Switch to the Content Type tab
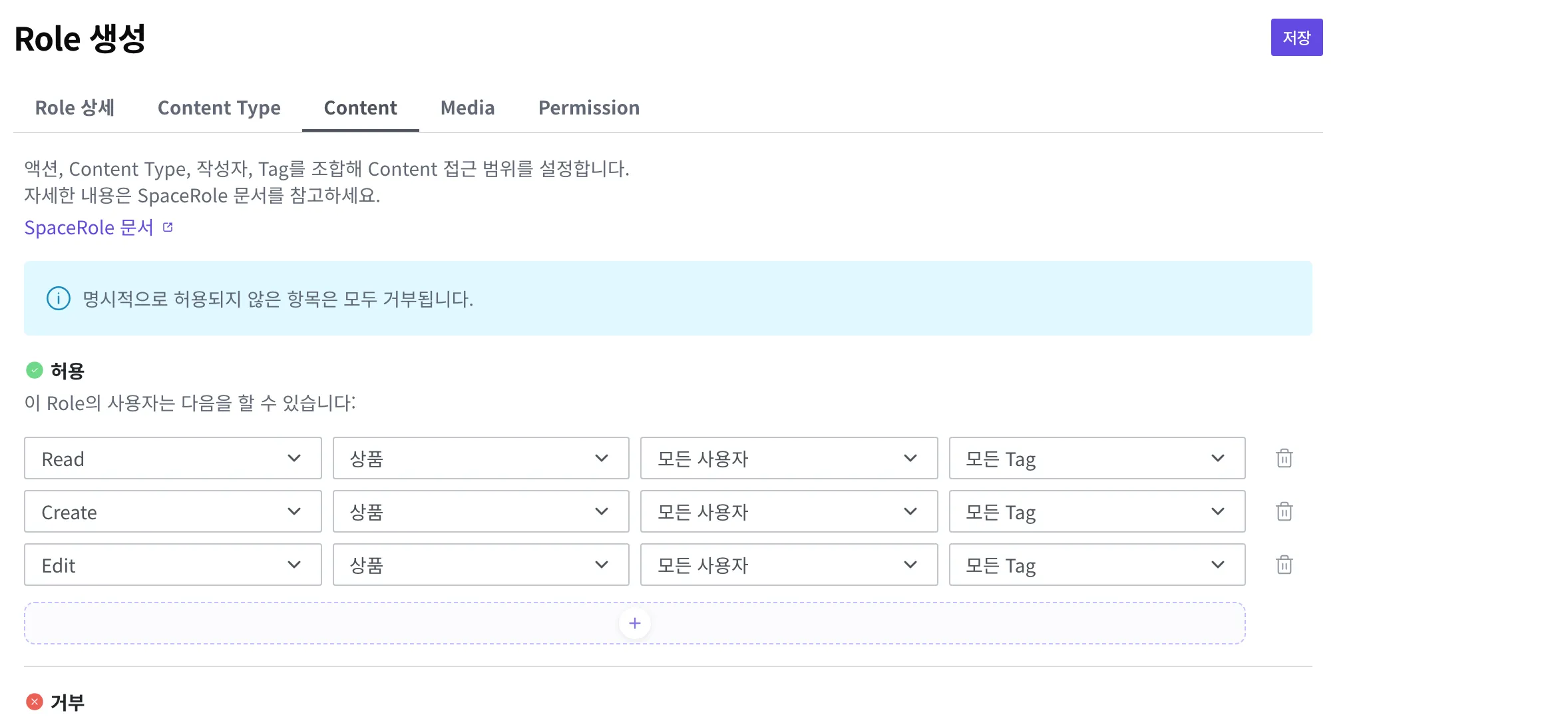 219,108
